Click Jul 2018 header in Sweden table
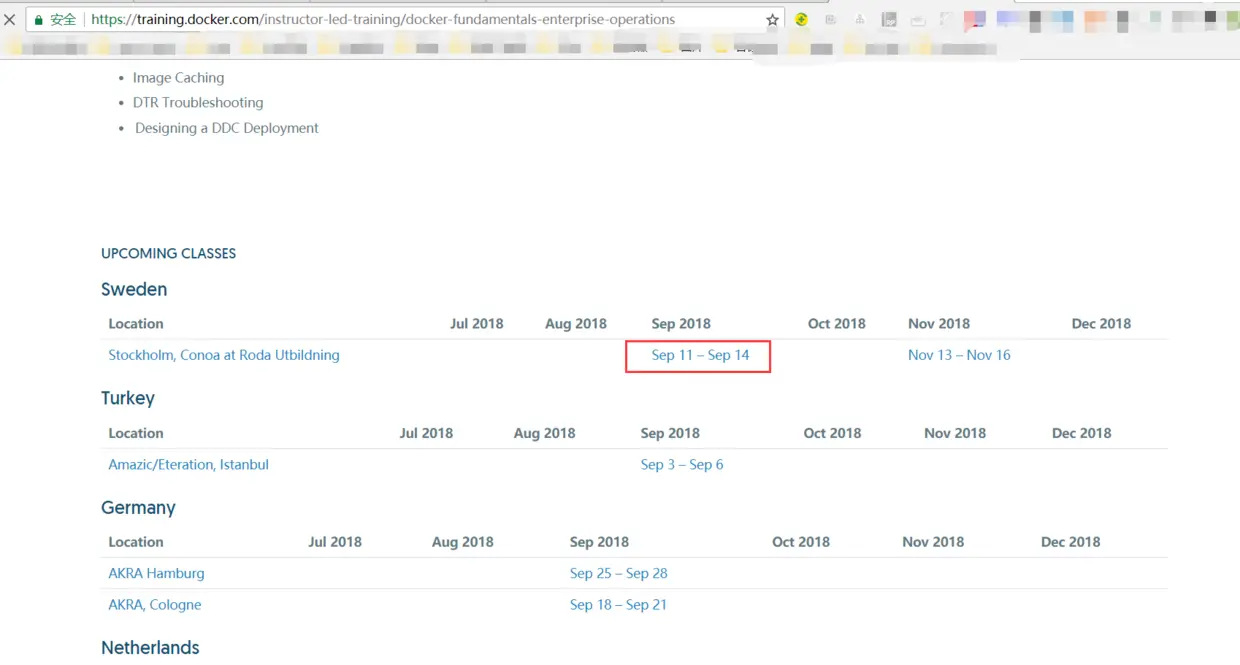Viewport: 1240px width, 665px height. coord(477,324)
